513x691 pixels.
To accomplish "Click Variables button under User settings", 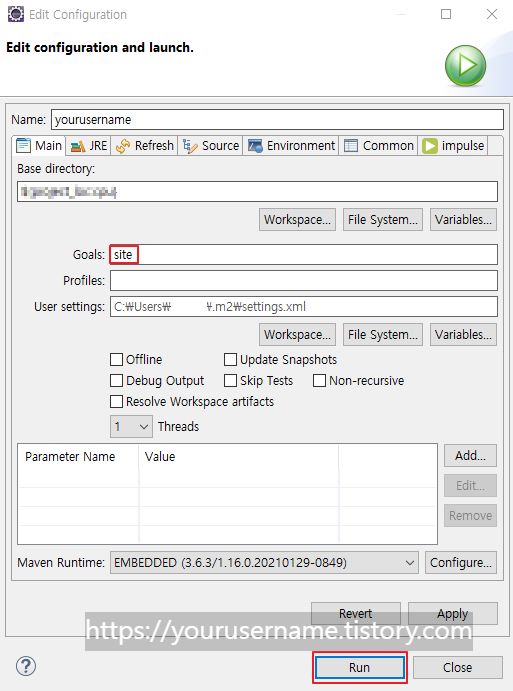I will [x=463, y=334].
